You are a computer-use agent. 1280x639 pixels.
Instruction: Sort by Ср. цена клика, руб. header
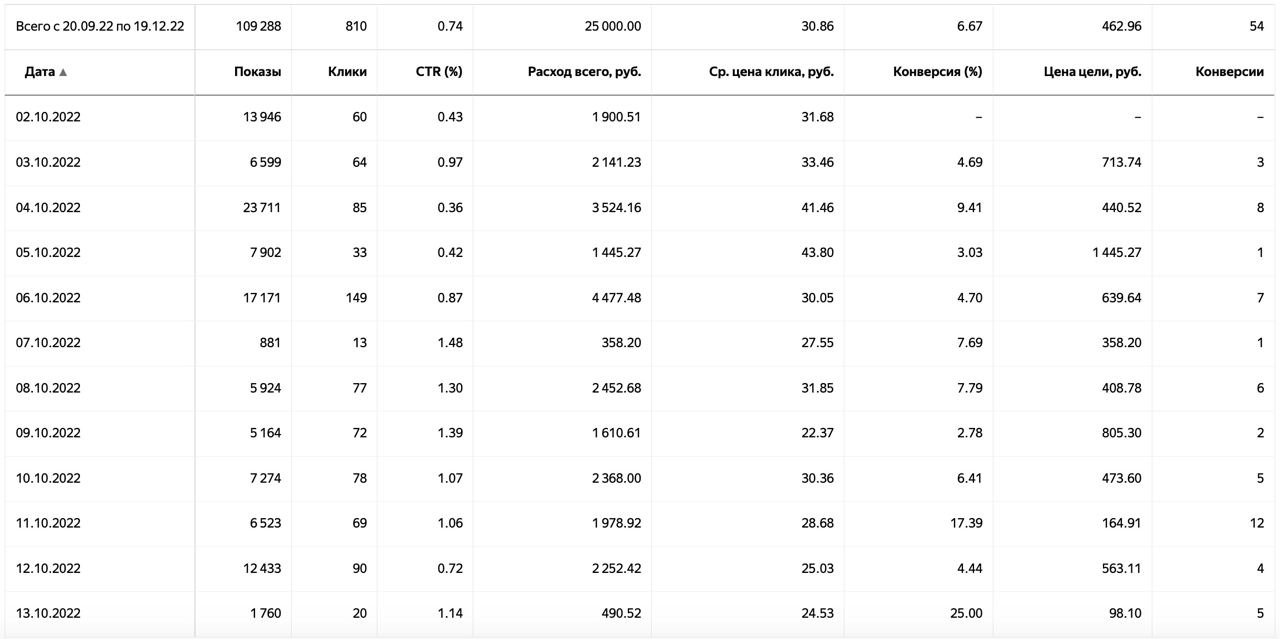click(764, 72)
